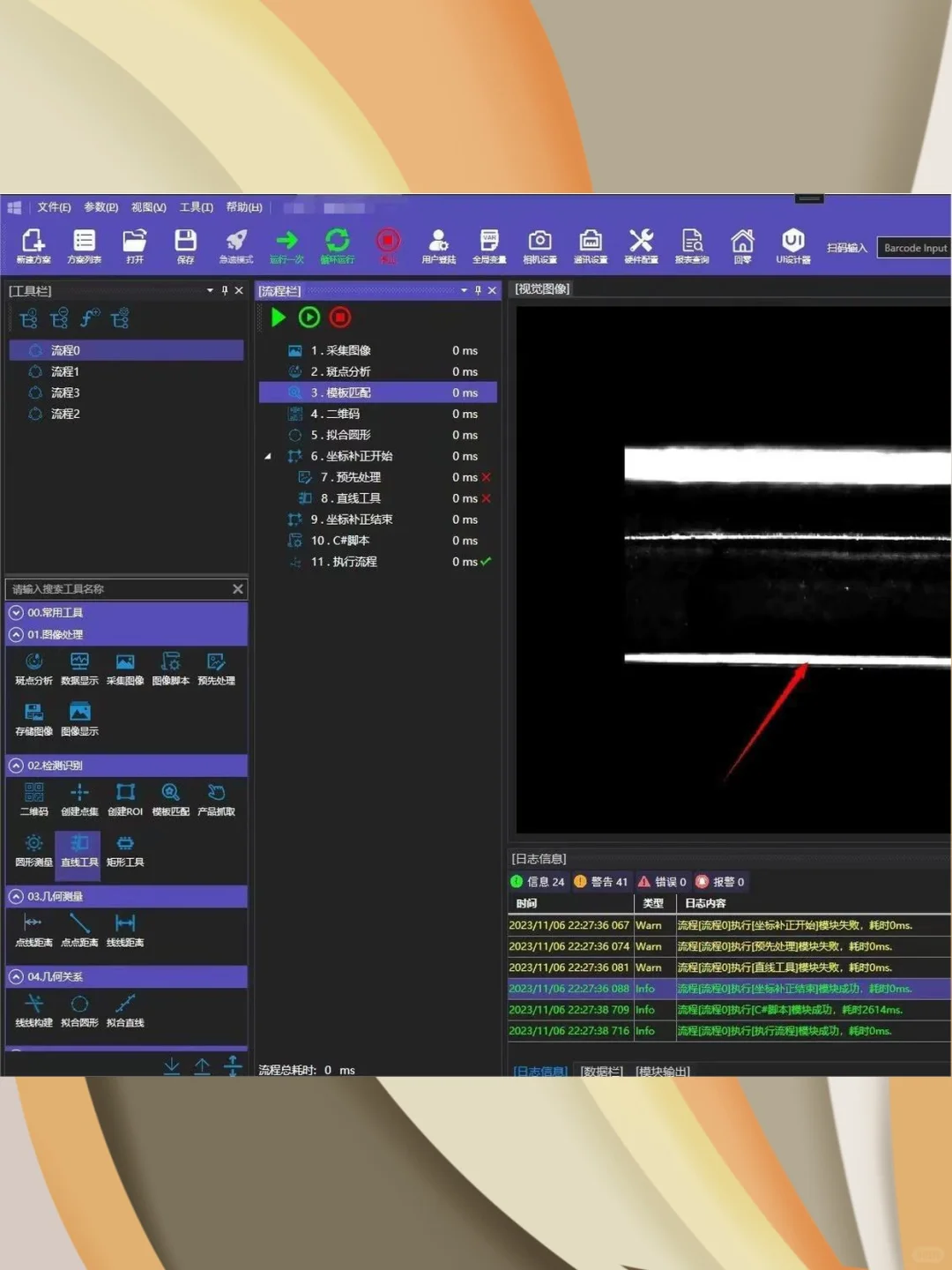Run once with the green arrow 运行一次

coord(286,246)
